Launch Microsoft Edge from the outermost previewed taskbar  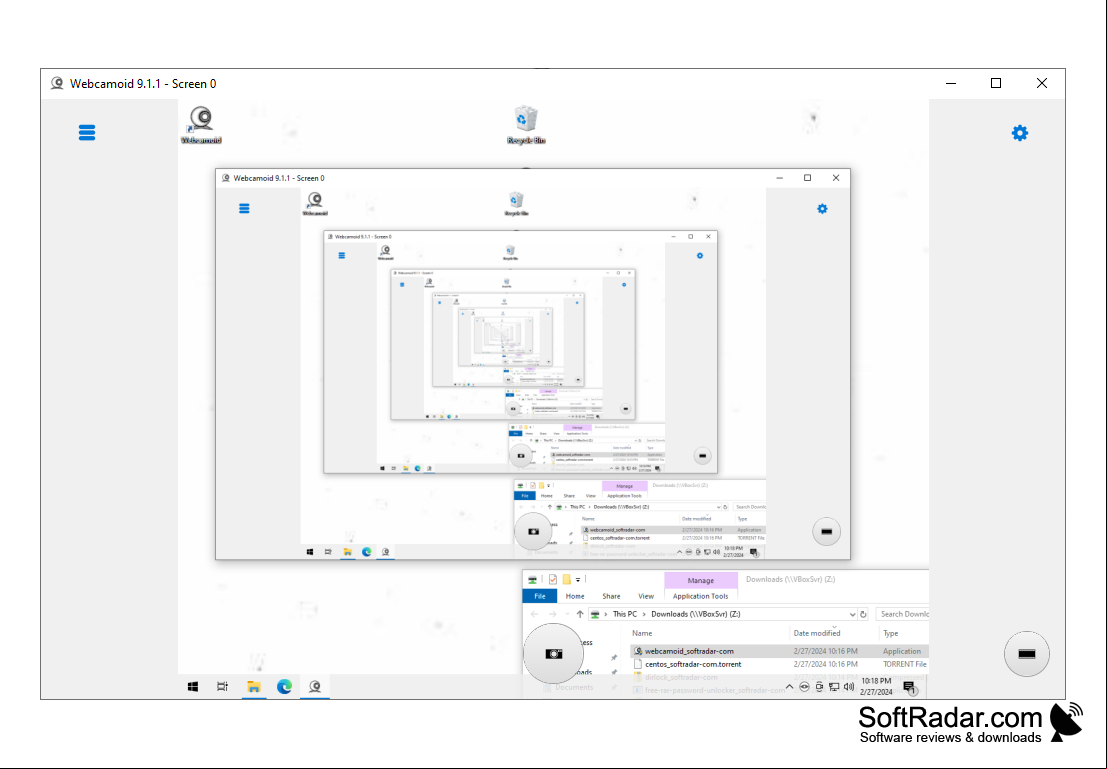285,686
